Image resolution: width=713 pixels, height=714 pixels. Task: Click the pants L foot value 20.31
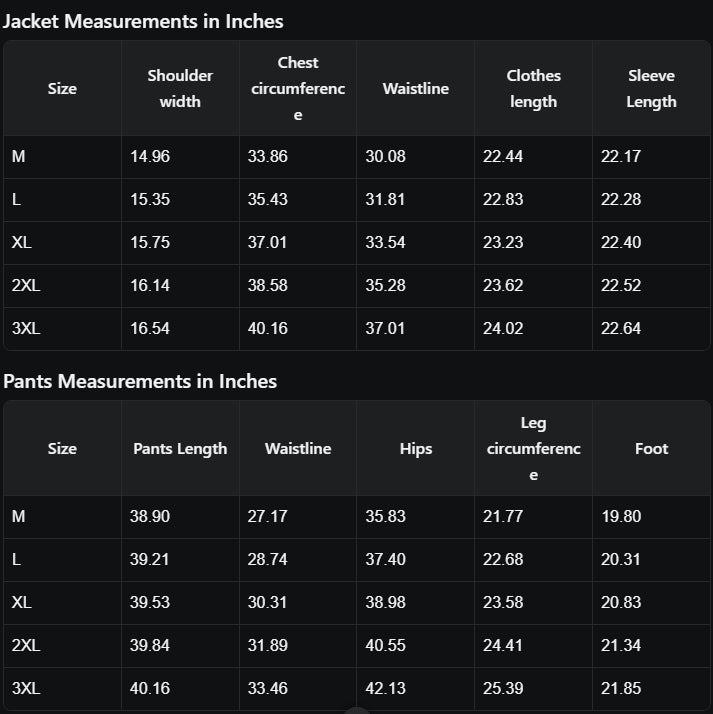pyautogui.click(x=621, y=559)
